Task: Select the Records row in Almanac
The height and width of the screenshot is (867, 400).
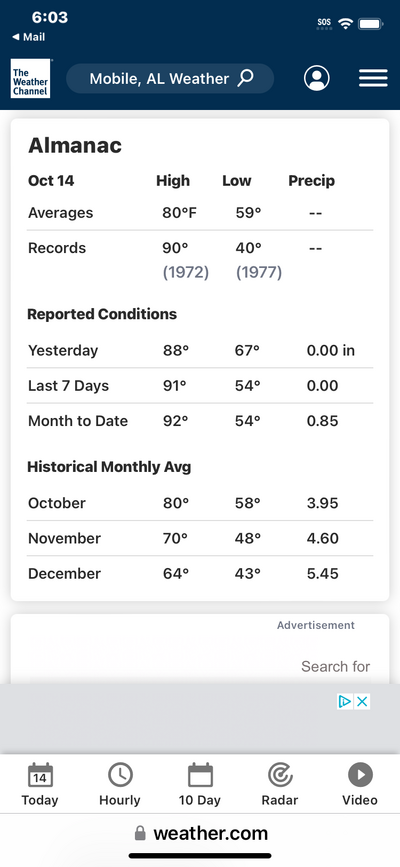Action: (x=200, y=260)
